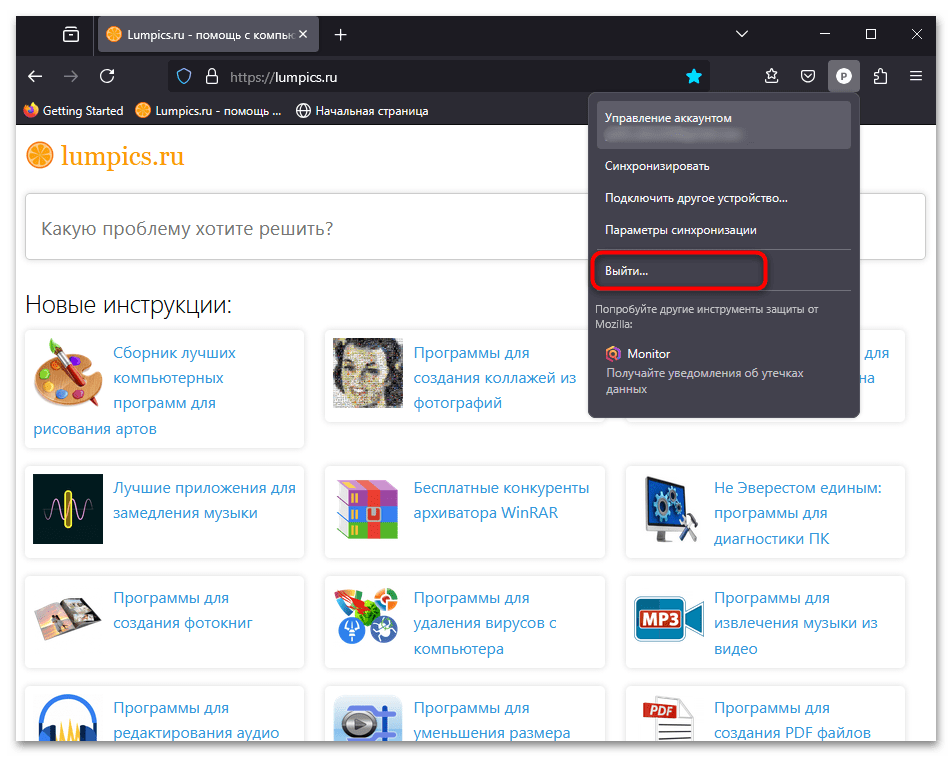Image resolution: width=952 pixels, height=757 pixels.
Task: Focus the Какую проблему хотите решить search field
Action: pos(475,227)
